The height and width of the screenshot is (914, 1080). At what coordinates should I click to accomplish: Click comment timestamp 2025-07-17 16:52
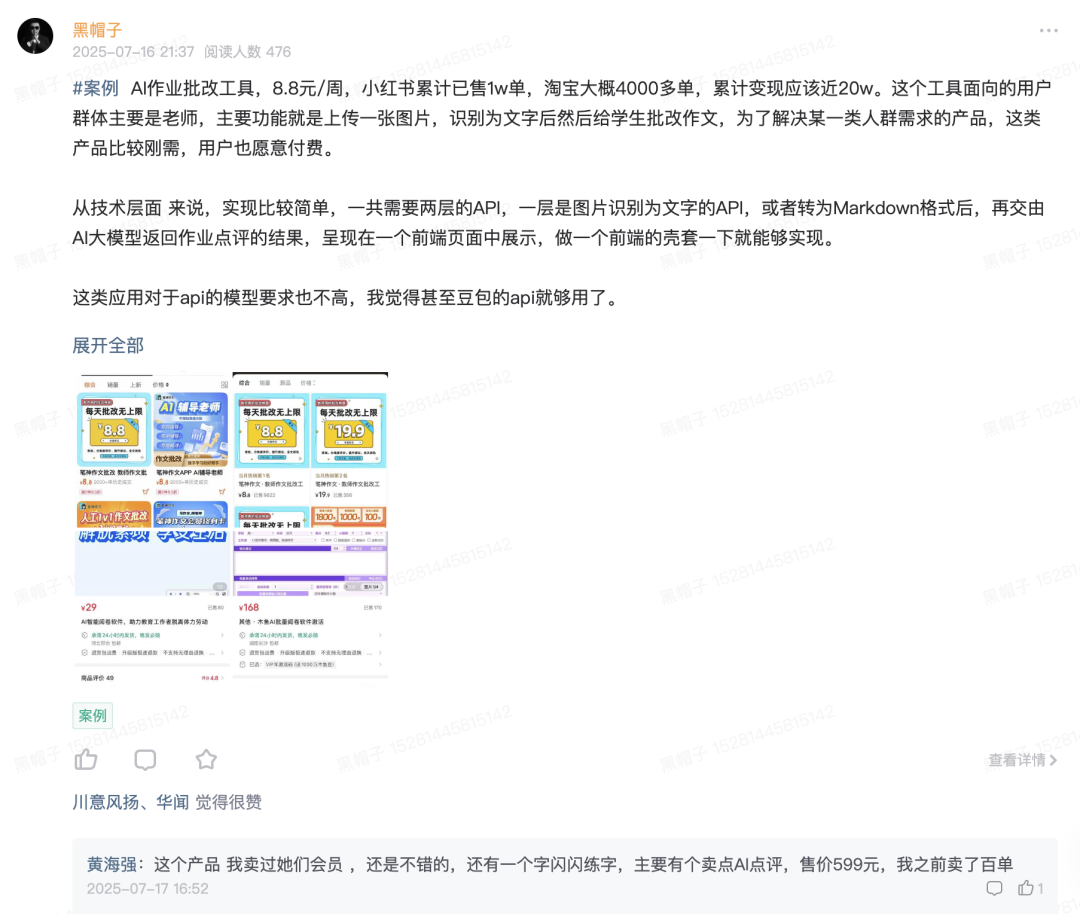click(147, 889)
